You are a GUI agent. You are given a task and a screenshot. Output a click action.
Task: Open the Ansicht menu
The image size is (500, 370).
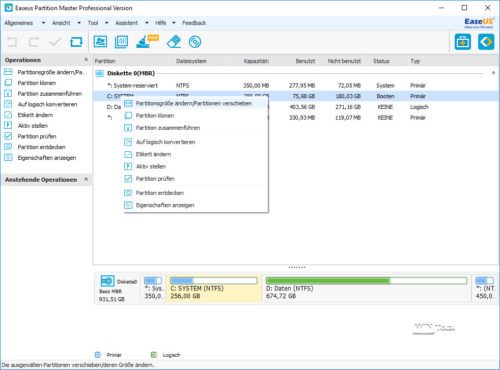(61, 23)
